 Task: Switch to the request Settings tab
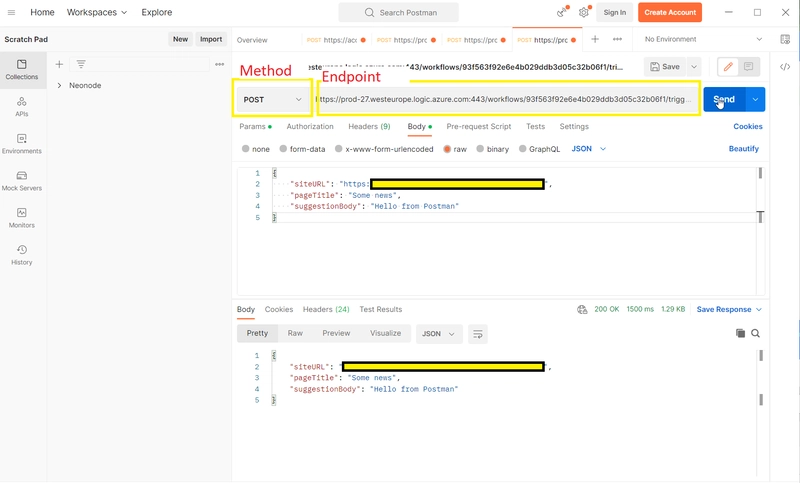point(574,126)
